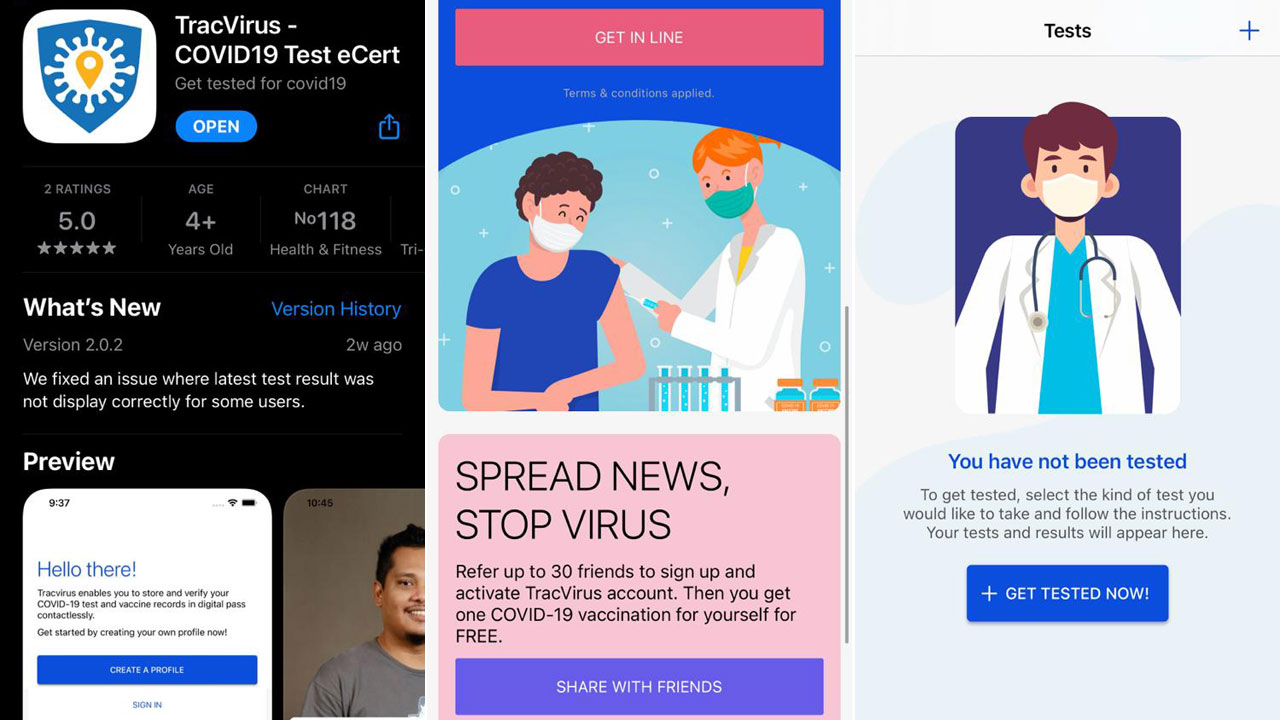This screenshot has height=720, width=1280.
Task: Click the middle panel vertical scrollbar
Action: click(848, 475)
